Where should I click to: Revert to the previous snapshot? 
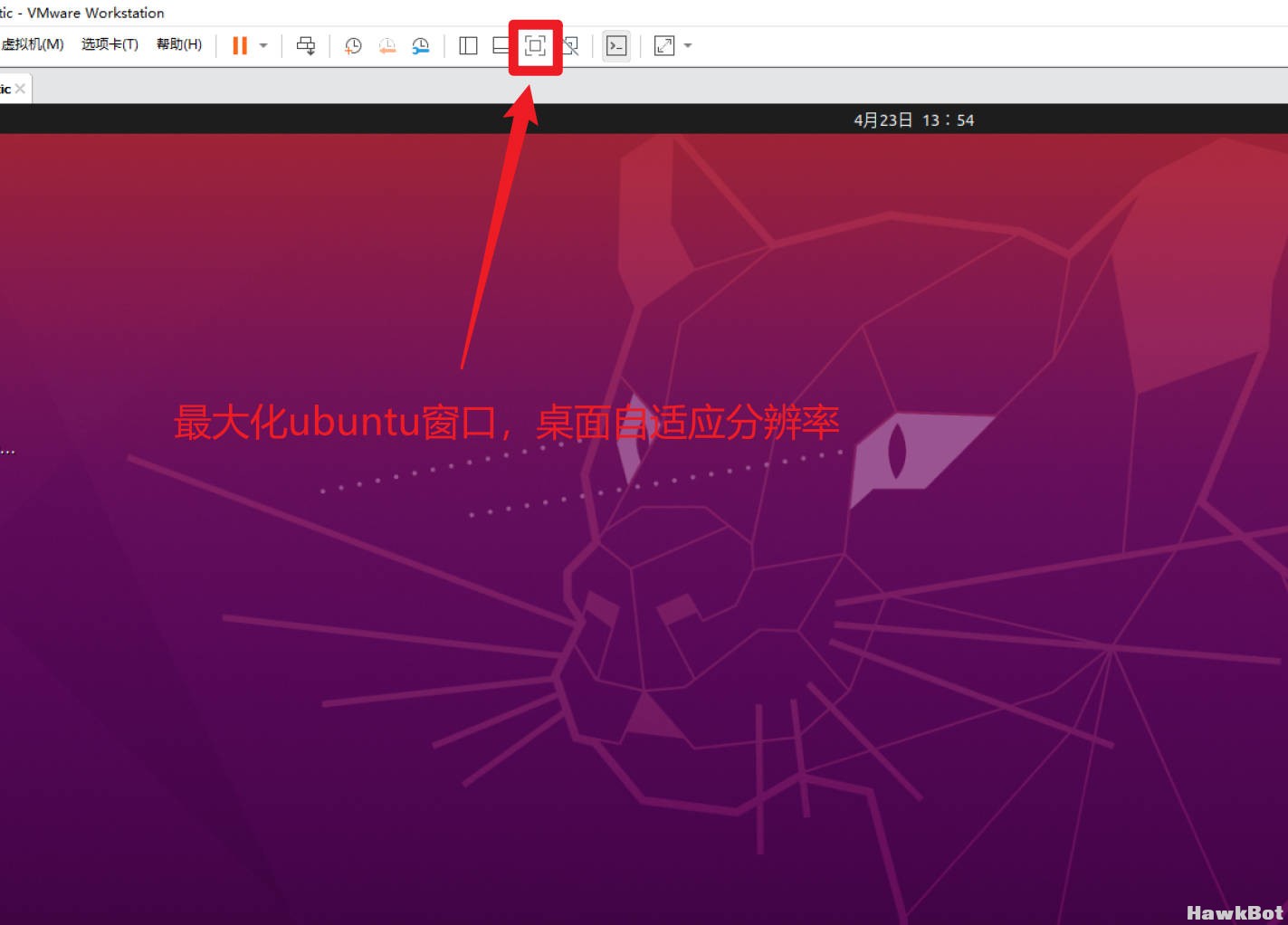(x=386, y=45)
